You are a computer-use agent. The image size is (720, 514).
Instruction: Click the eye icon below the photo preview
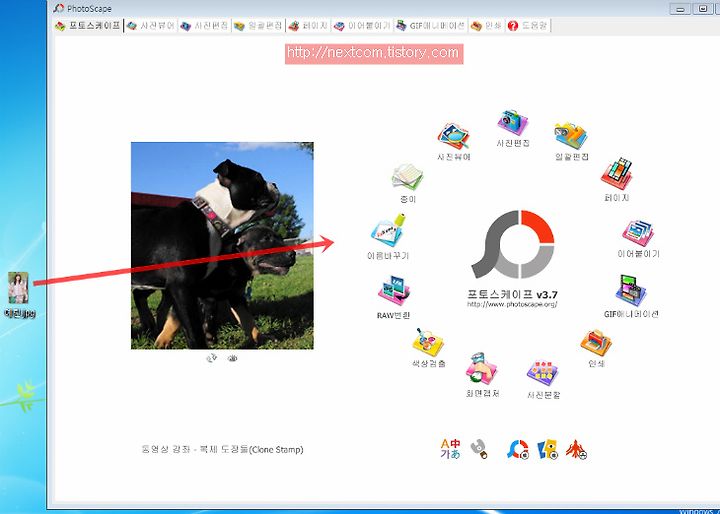[232, 358]
